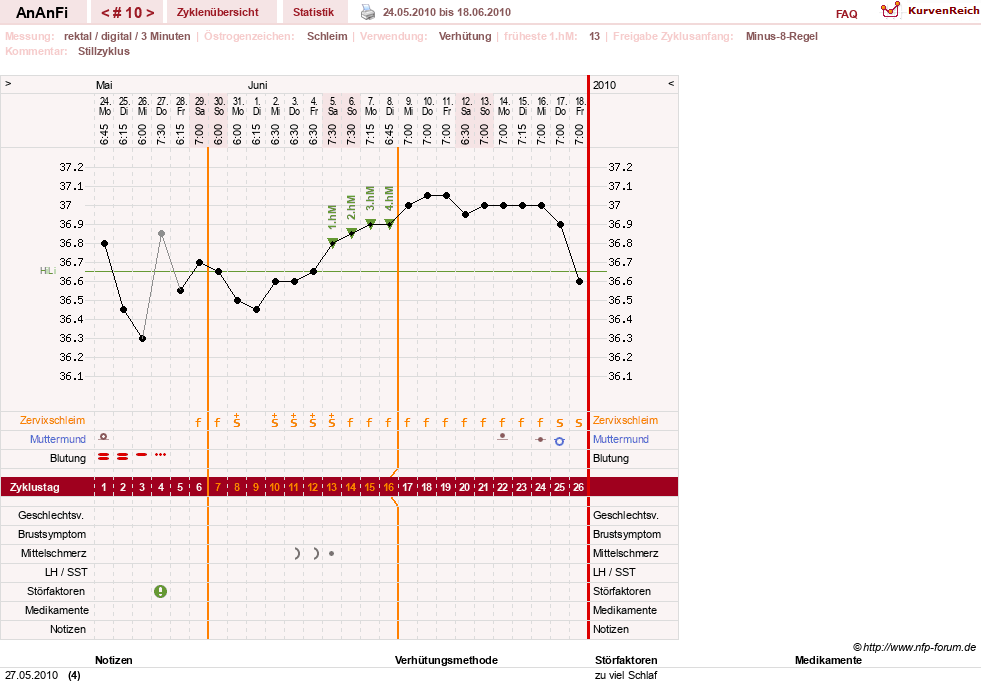
Task: Click the temperature point on cycle day 18
Action: (x=428, y=195)
